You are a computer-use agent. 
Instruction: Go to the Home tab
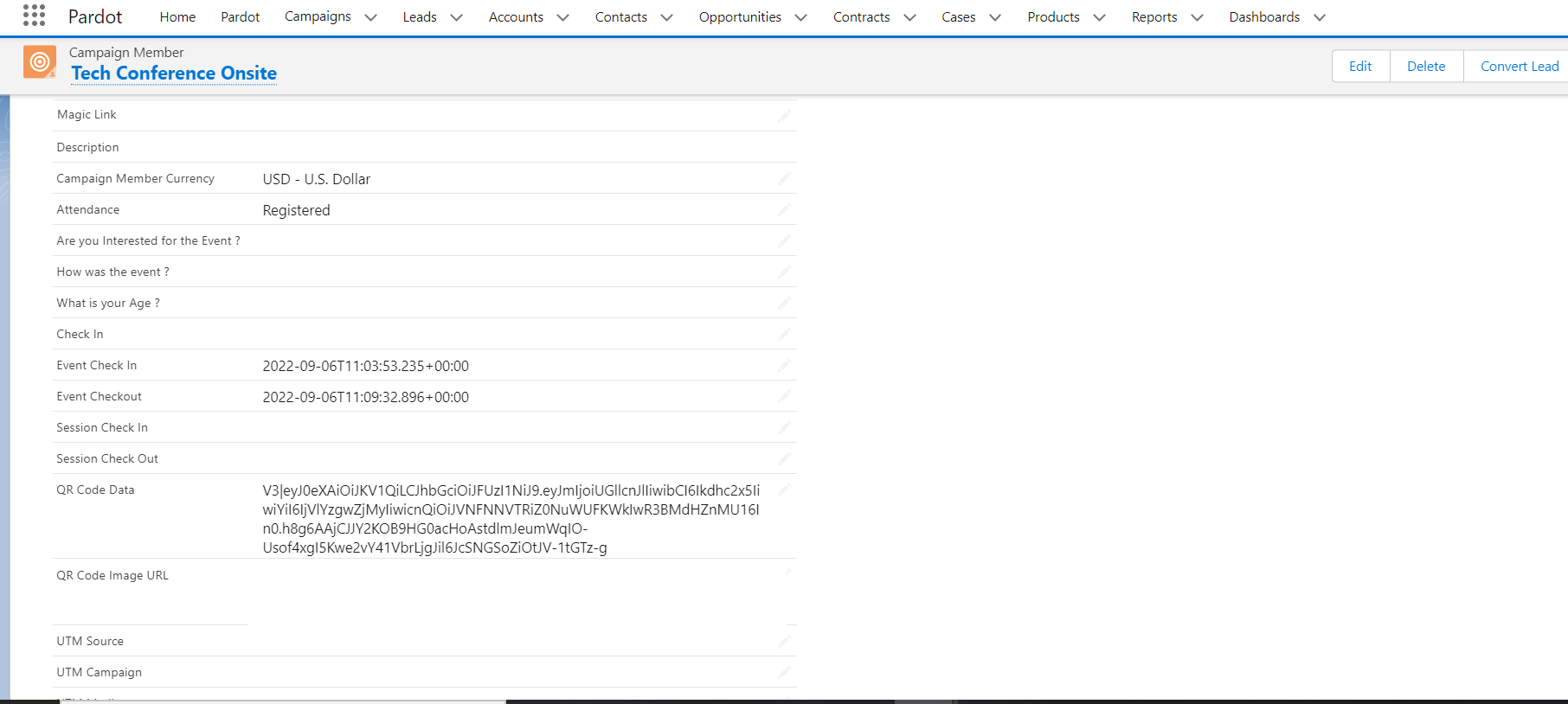pyautogui.click(x=177, y=17)
